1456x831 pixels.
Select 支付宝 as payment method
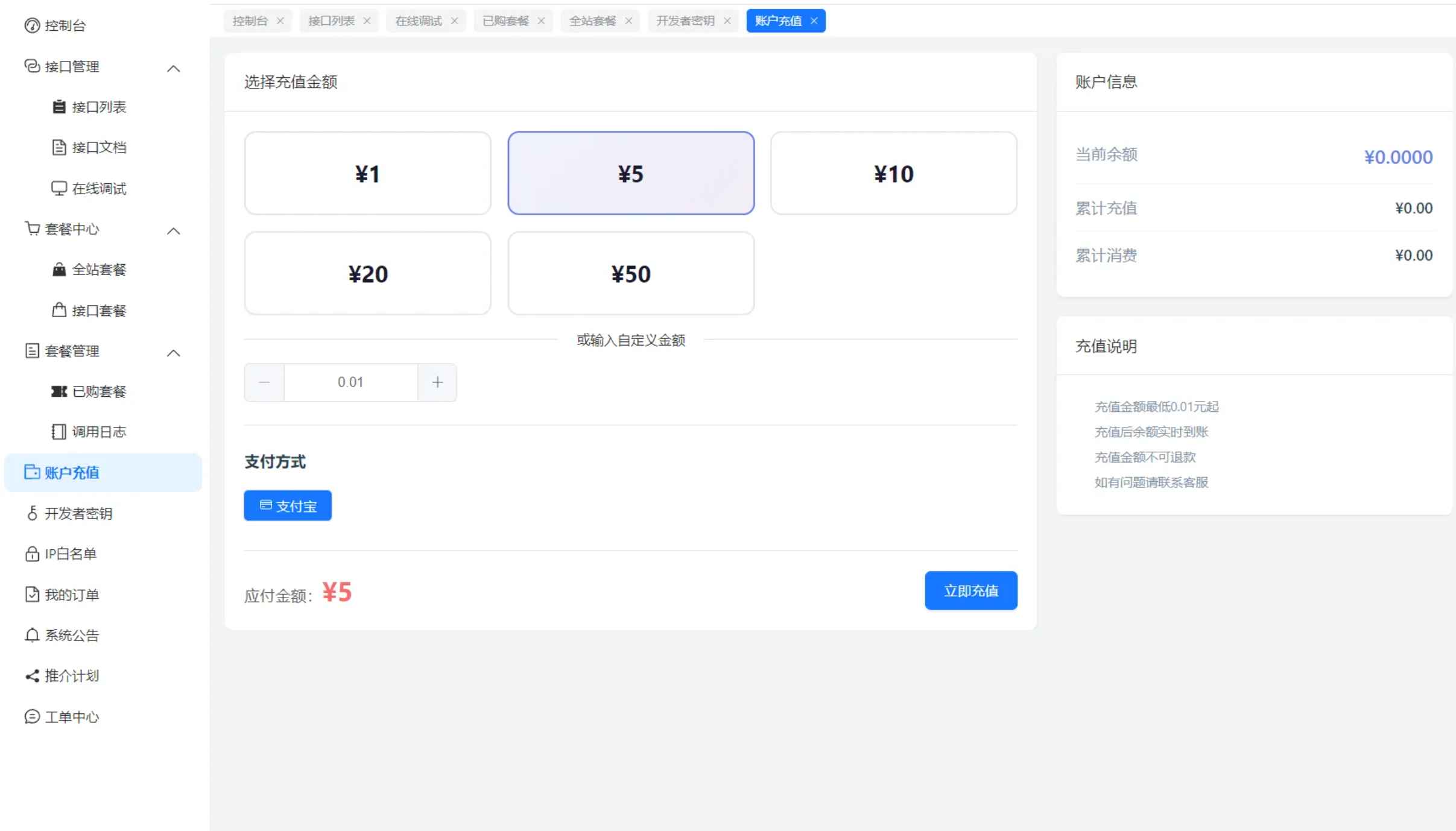pos(288,505)
